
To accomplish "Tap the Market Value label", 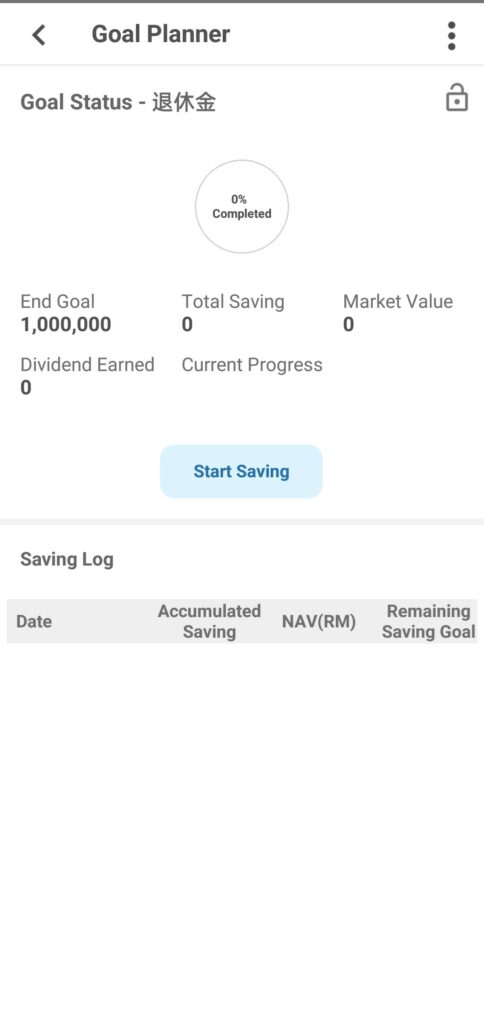I will pyautogui.click(x=398, y=302).
